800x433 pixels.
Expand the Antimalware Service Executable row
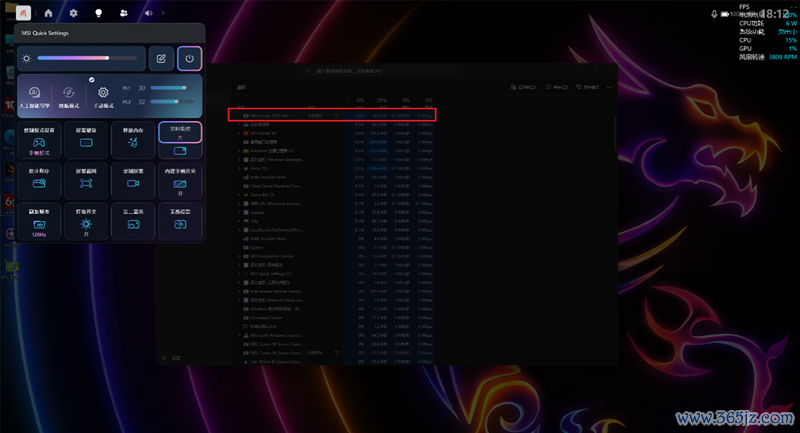coord(239,291)
